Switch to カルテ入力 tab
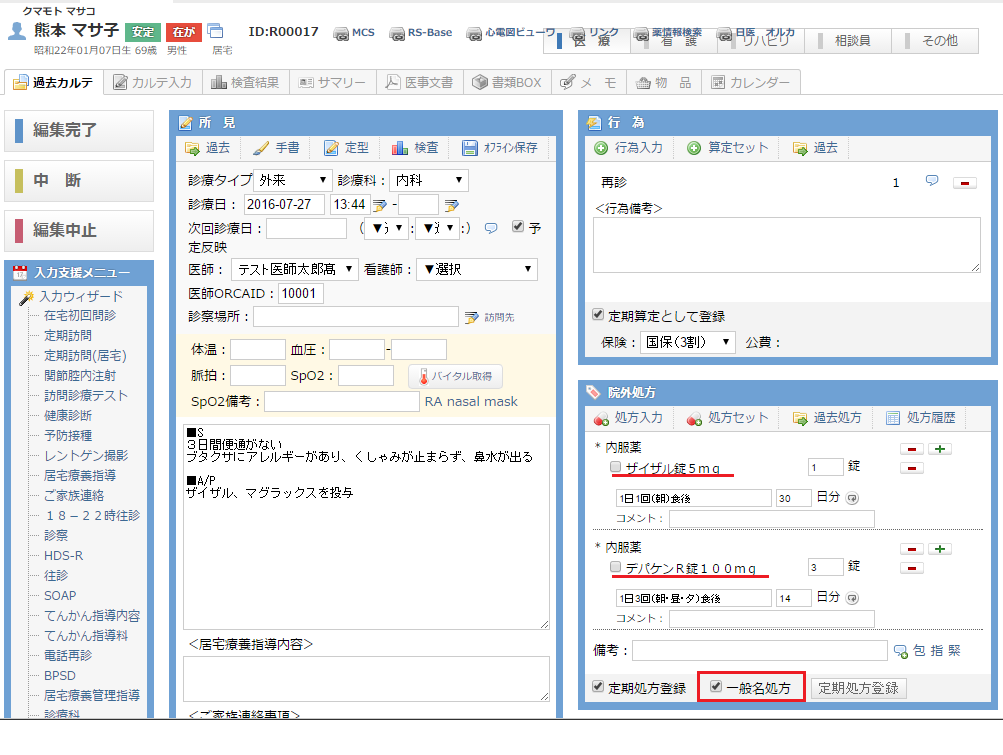 153,83
